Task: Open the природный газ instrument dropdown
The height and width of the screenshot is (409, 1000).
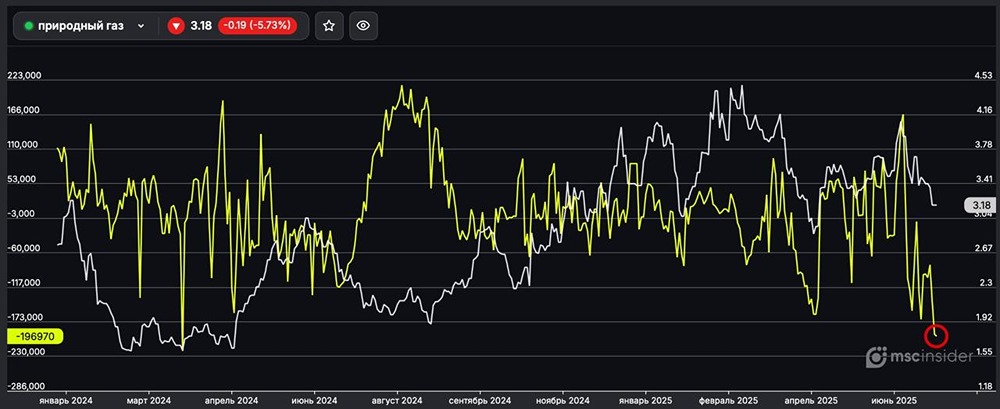Action: tap(85, 26)
